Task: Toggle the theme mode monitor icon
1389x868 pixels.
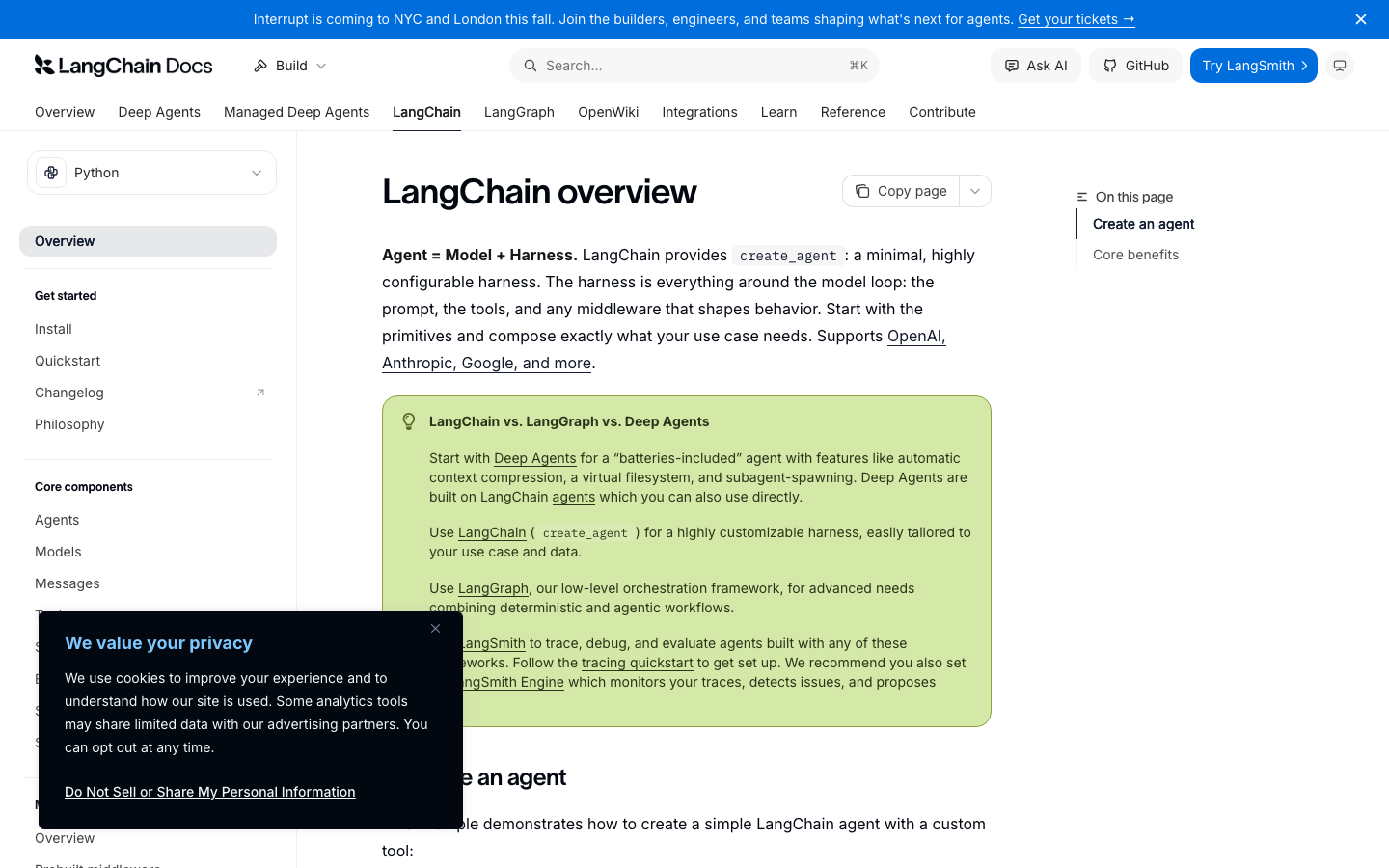Action: click(1340, 66)
